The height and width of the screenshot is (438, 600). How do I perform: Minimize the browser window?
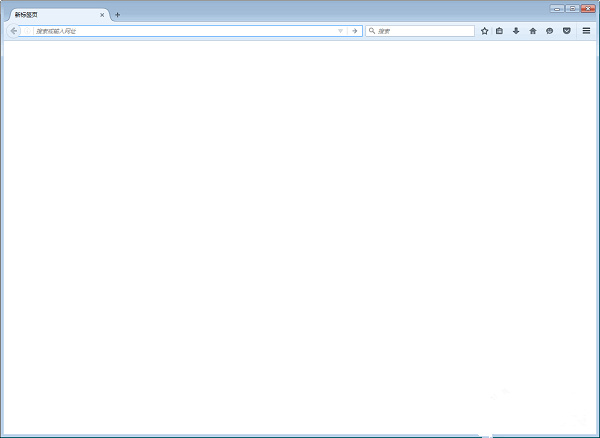(x=557, y=8)
